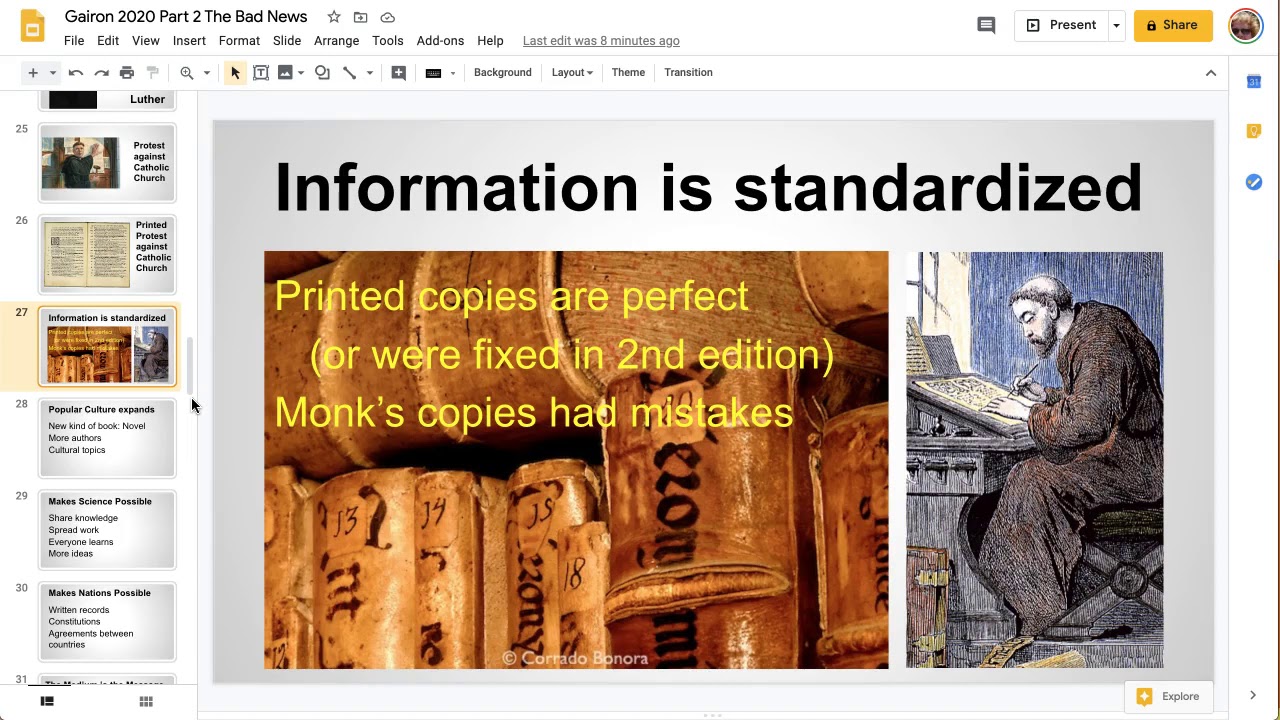The height and width of the screenshot is (720, 1280).
Task: Check the cloud save status icon
Action: click(x=388, y=17)
